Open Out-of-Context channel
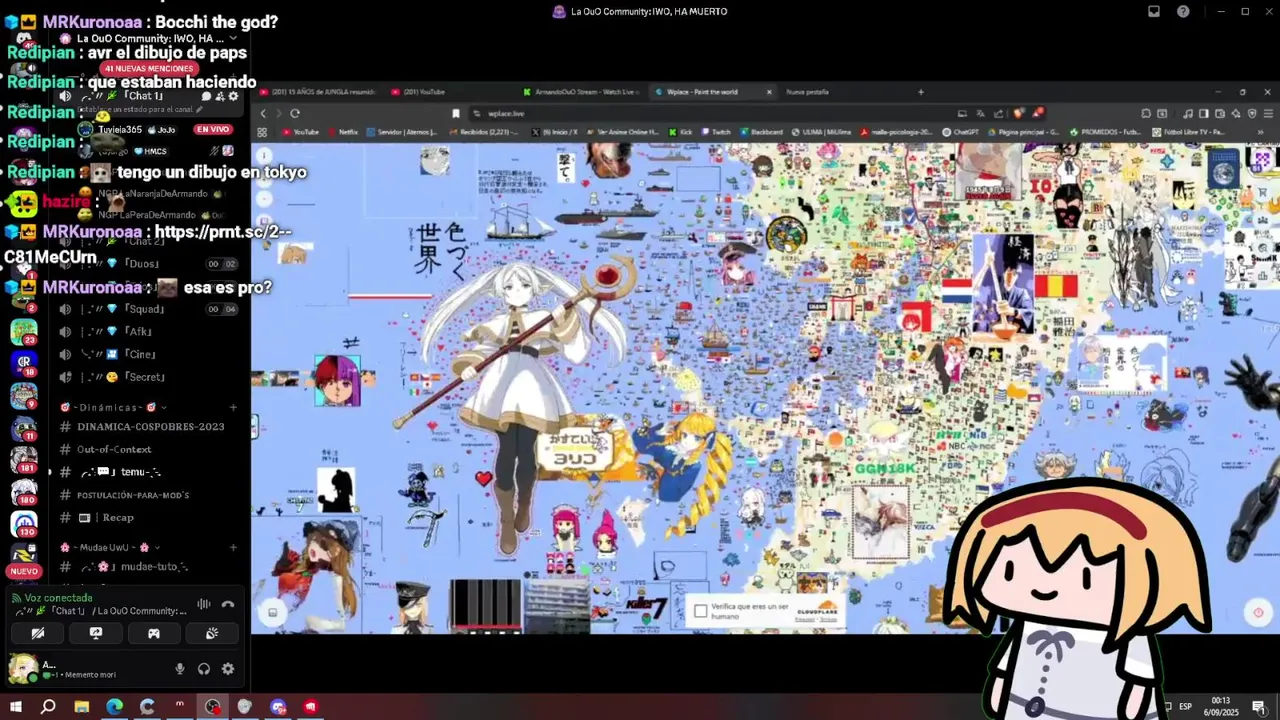This screenshot has width=1280, height=720. pyautogui.click(x=148, y=449)
